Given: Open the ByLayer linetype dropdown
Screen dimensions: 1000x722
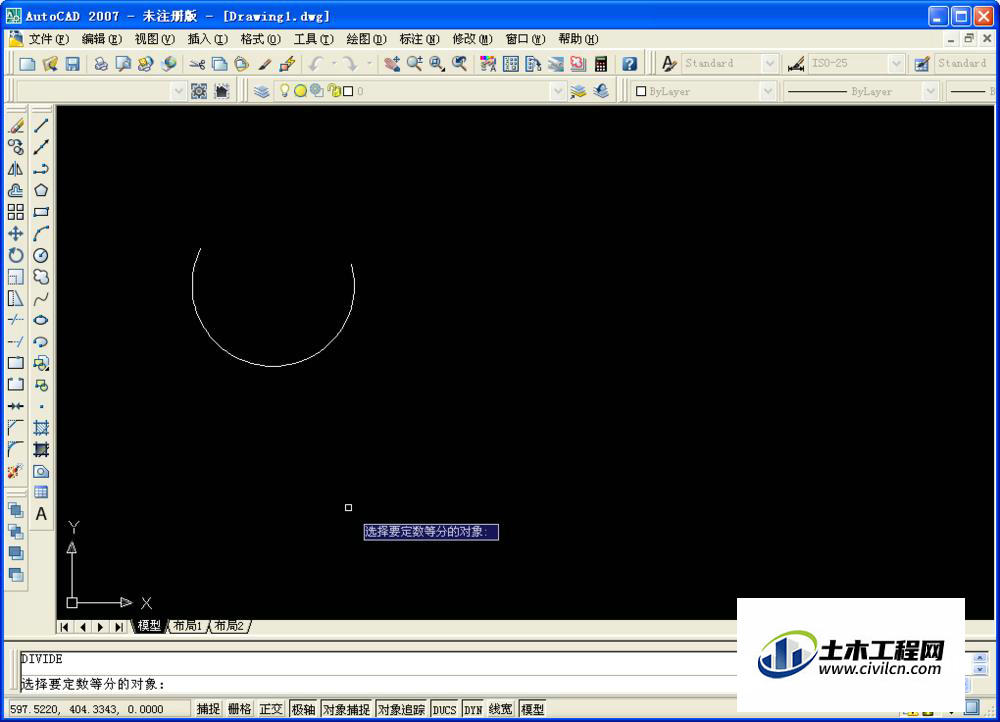Looking at the screenshot, I should pyautogui.click(x=930, y=91).
